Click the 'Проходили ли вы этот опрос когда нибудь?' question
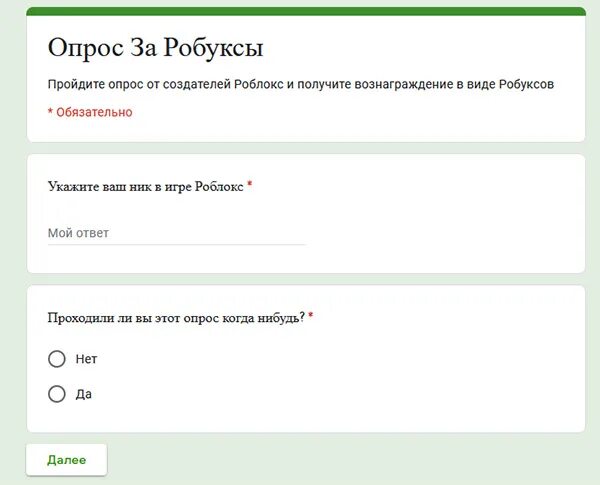Image resolution: width=600 pixels, height=485 pixels. click(176, 318)
